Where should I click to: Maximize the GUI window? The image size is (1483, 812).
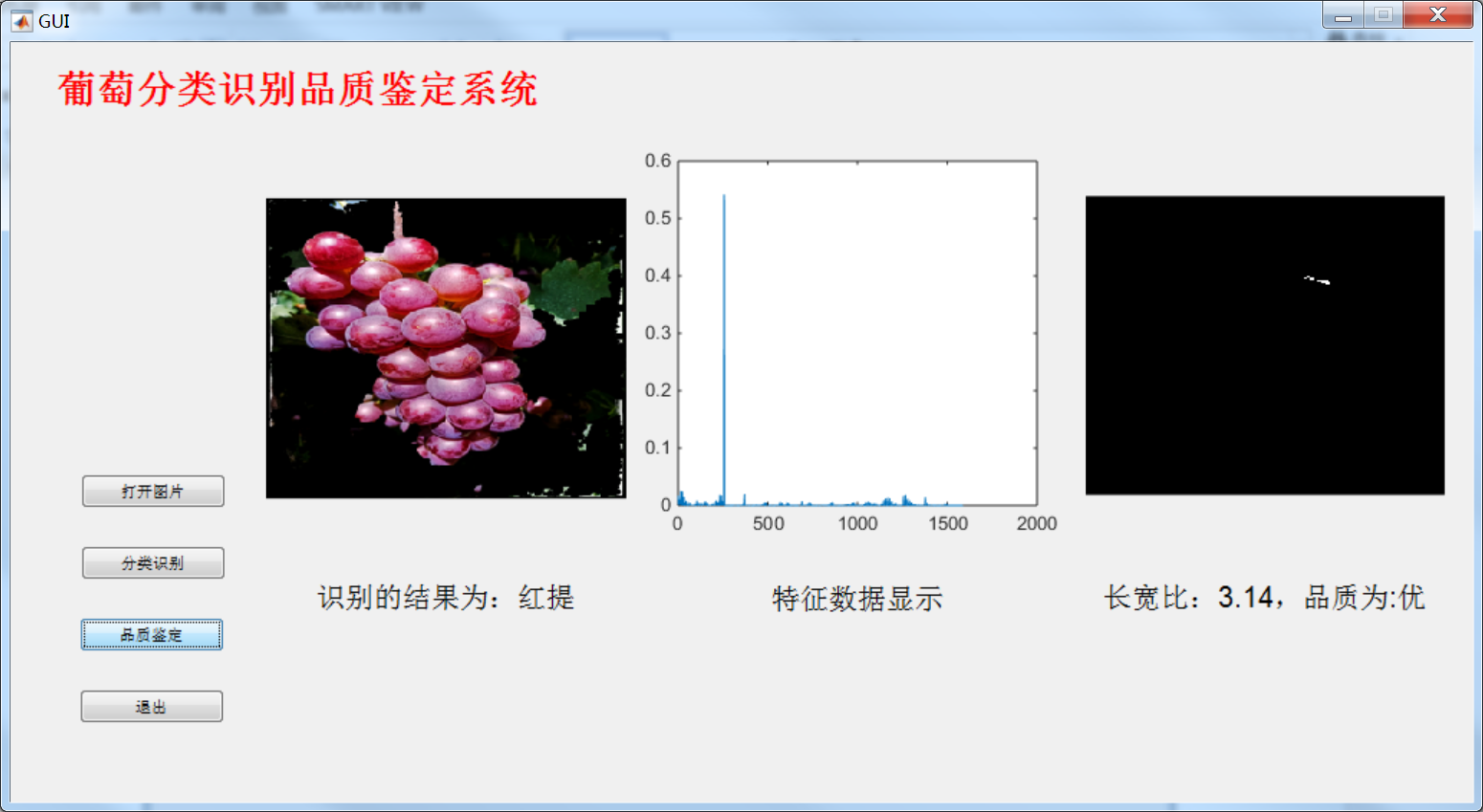tap(1383, 15)
